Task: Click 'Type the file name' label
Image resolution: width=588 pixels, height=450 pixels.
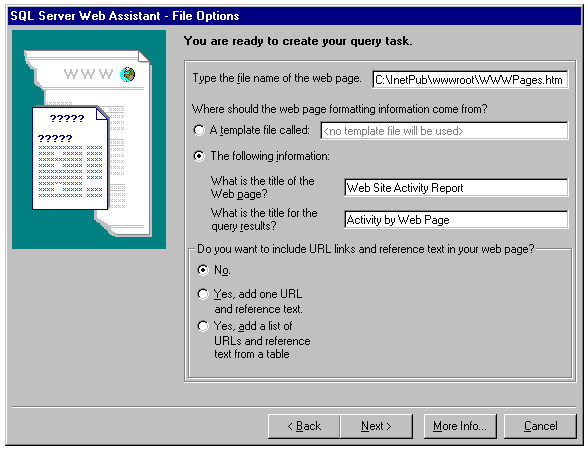Action: (x=277, y=78)
